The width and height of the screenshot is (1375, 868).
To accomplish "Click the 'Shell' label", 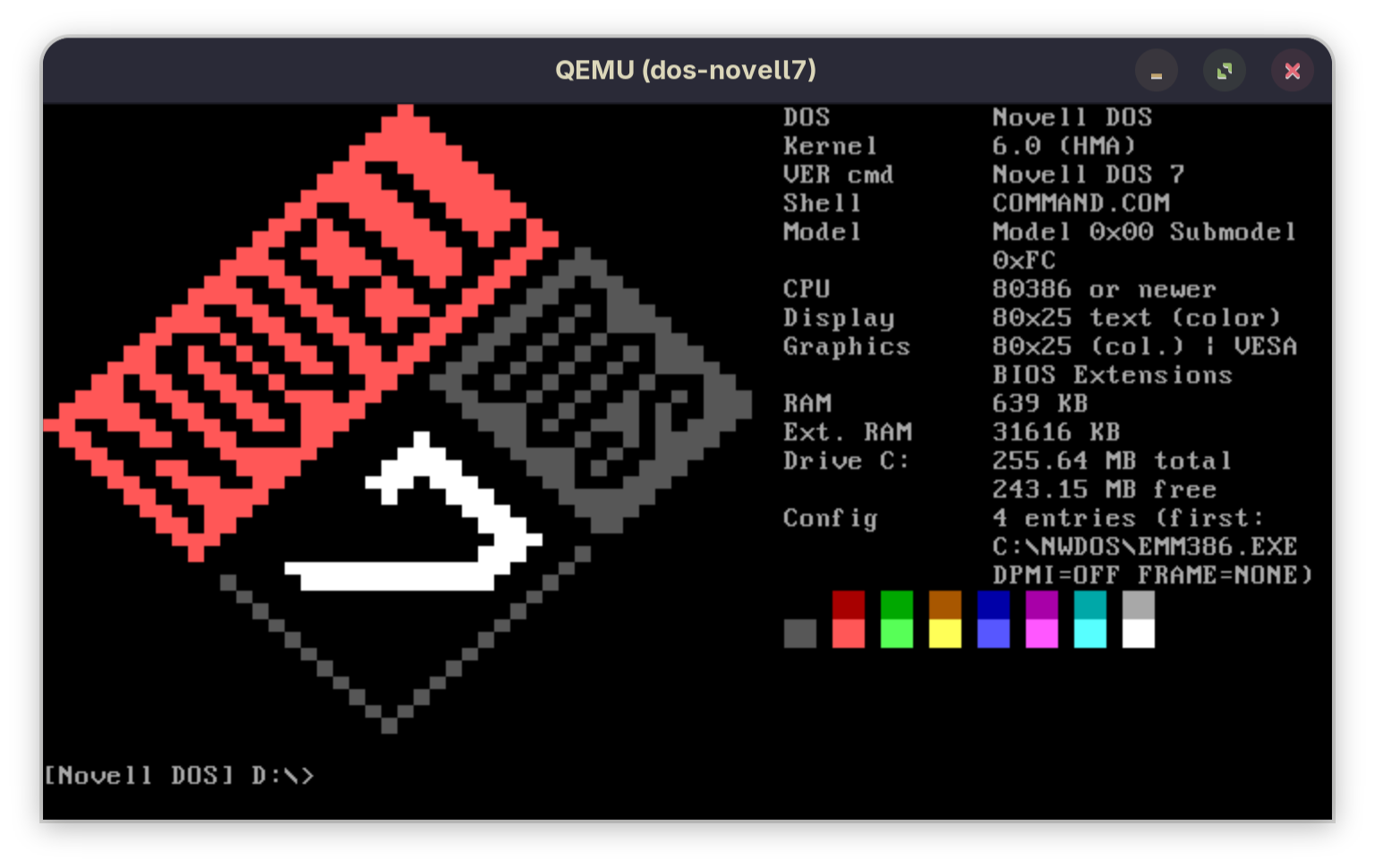I will click(x=822, y=203).
